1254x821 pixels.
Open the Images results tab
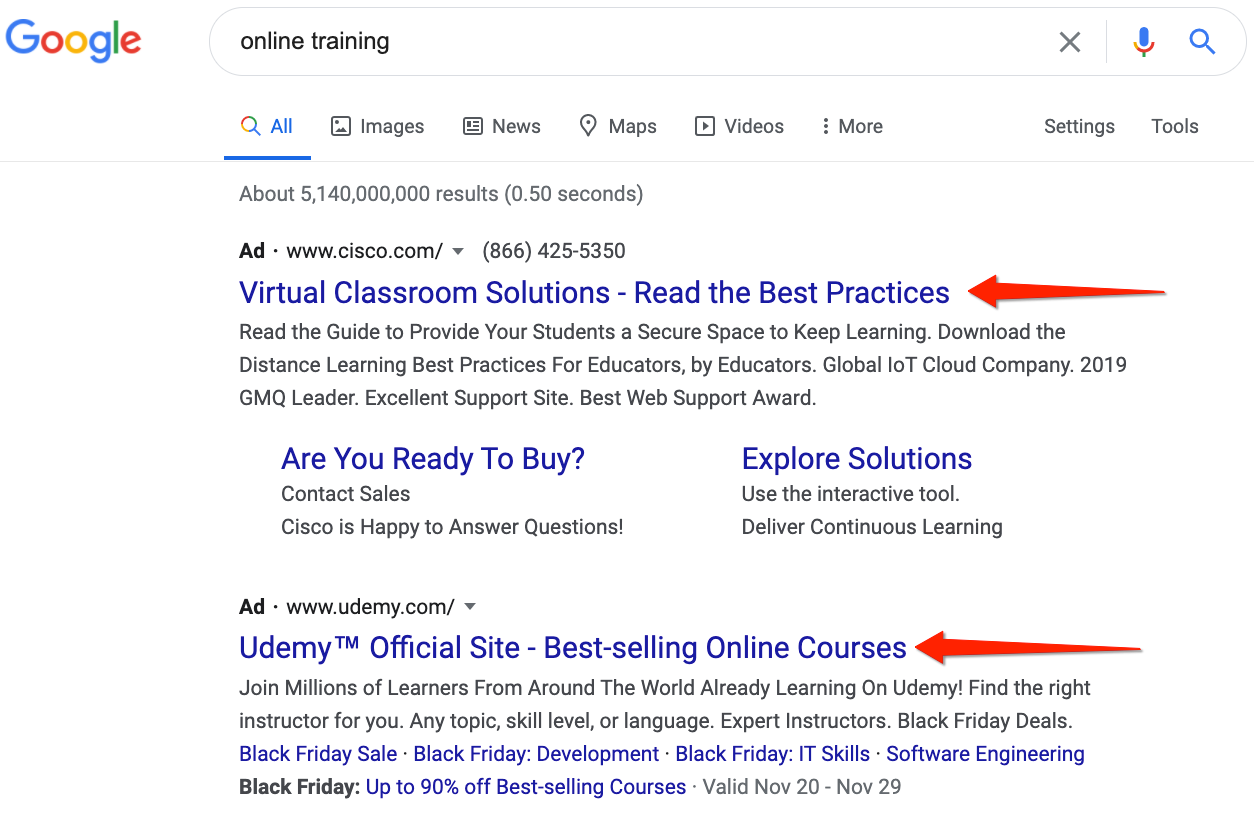coord(377,126)
